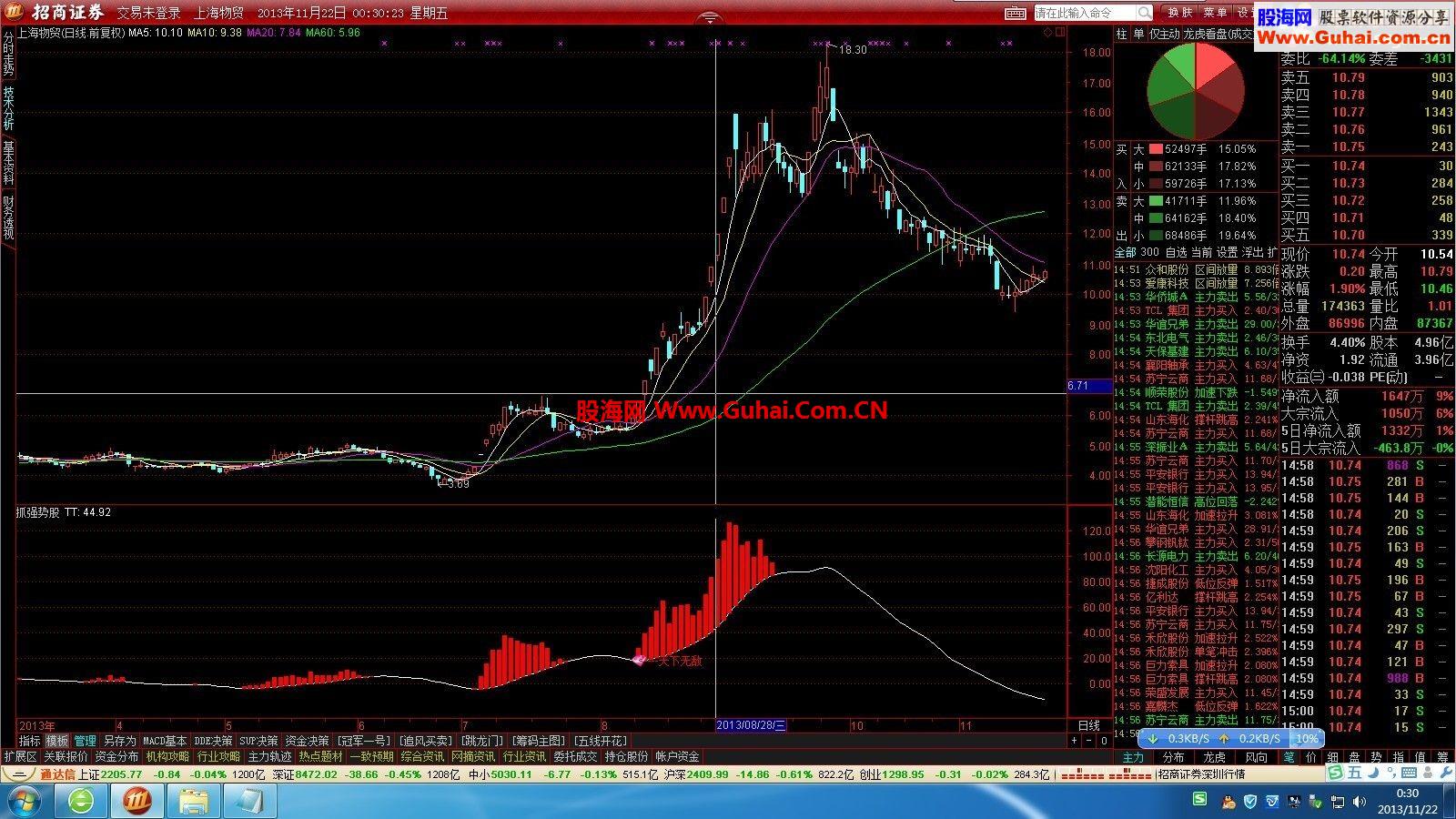This screenshot has height=819, width=1456.
Task: Select 笔 tab at bottom right
Action: coord(1289,757)
